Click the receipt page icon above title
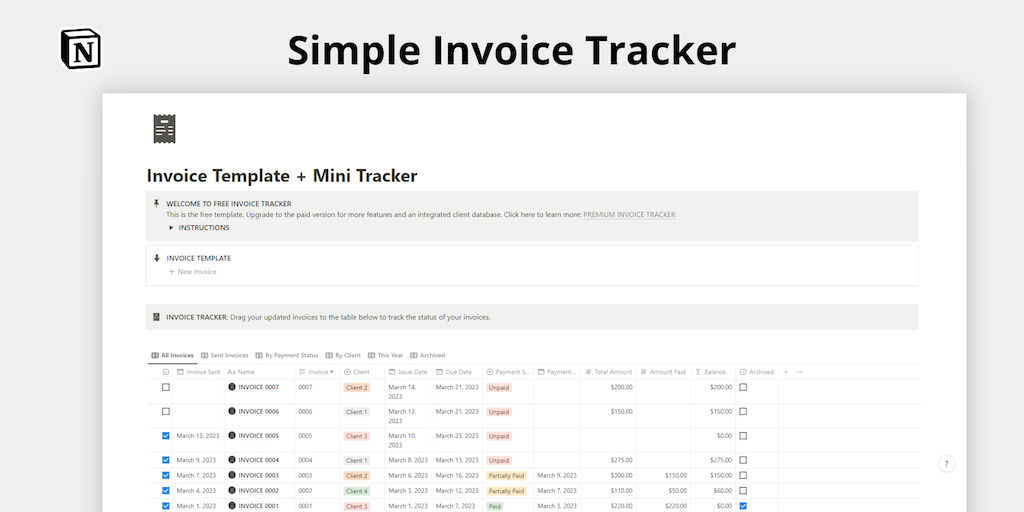Screen dimensions: 1024x512 coord(165,129)
